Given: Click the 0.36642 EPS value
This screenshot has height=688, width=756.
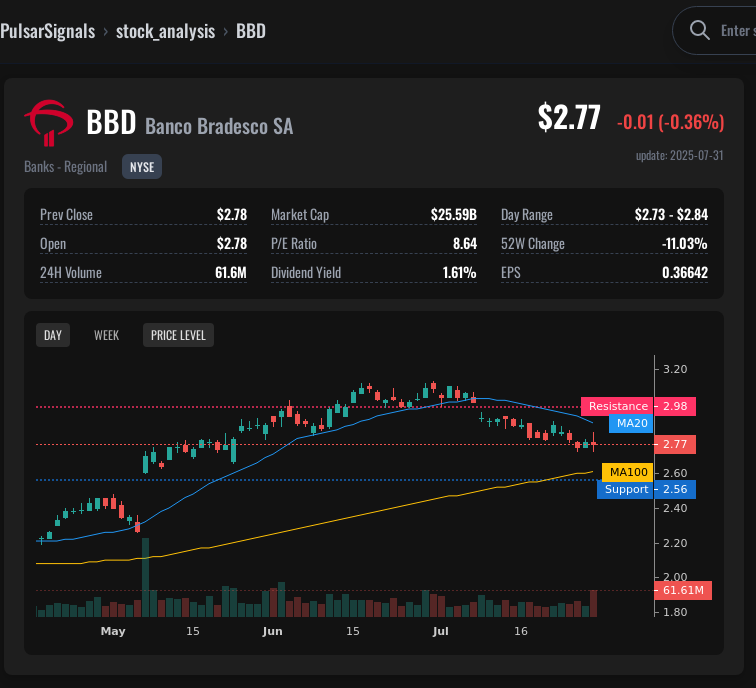Looking at the screenshot, I should (685, 273).
